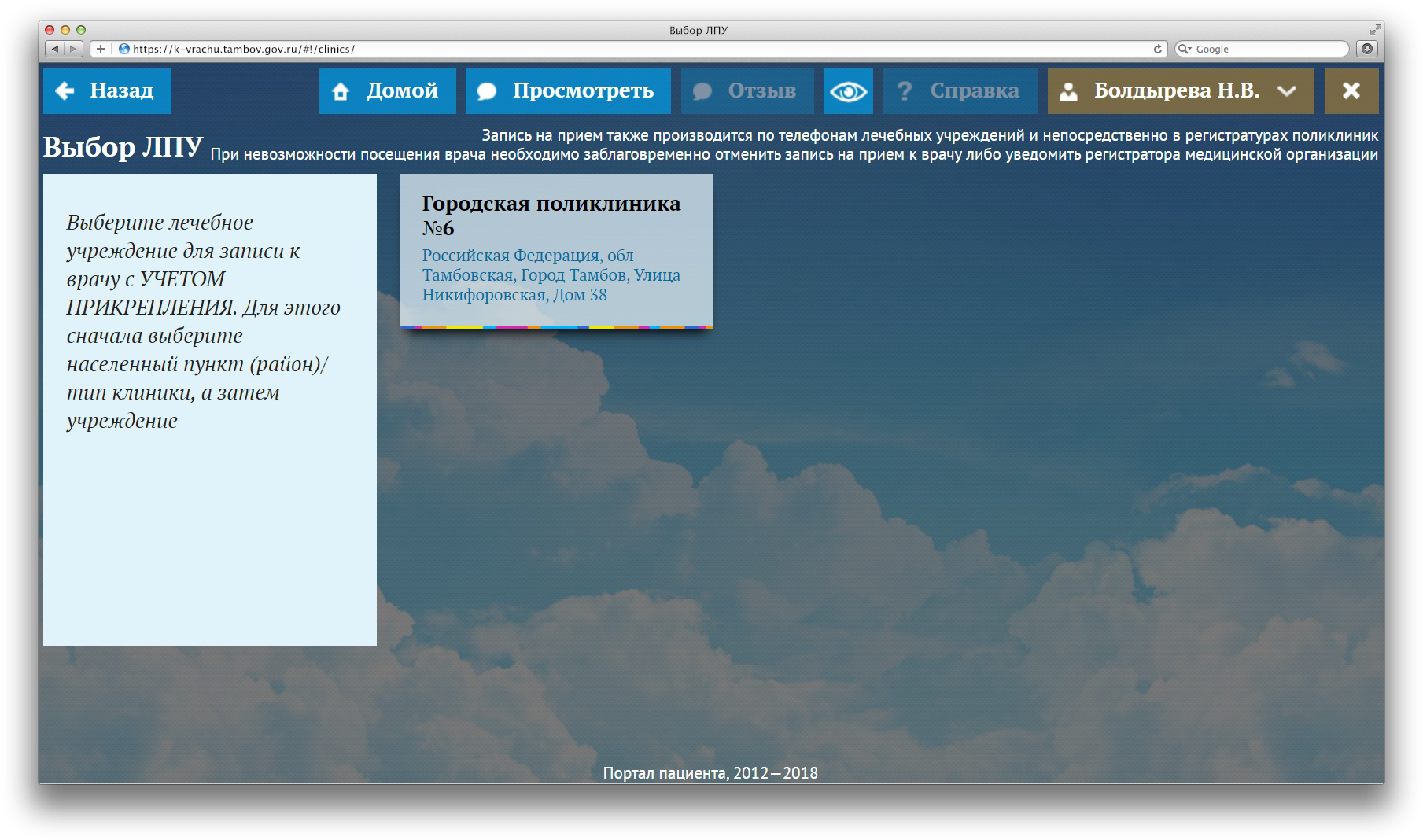The width and height of the screenshot is (1423, 840).
Task: Click the При невозможности посещения врача notice
Action: pos(794,155)
